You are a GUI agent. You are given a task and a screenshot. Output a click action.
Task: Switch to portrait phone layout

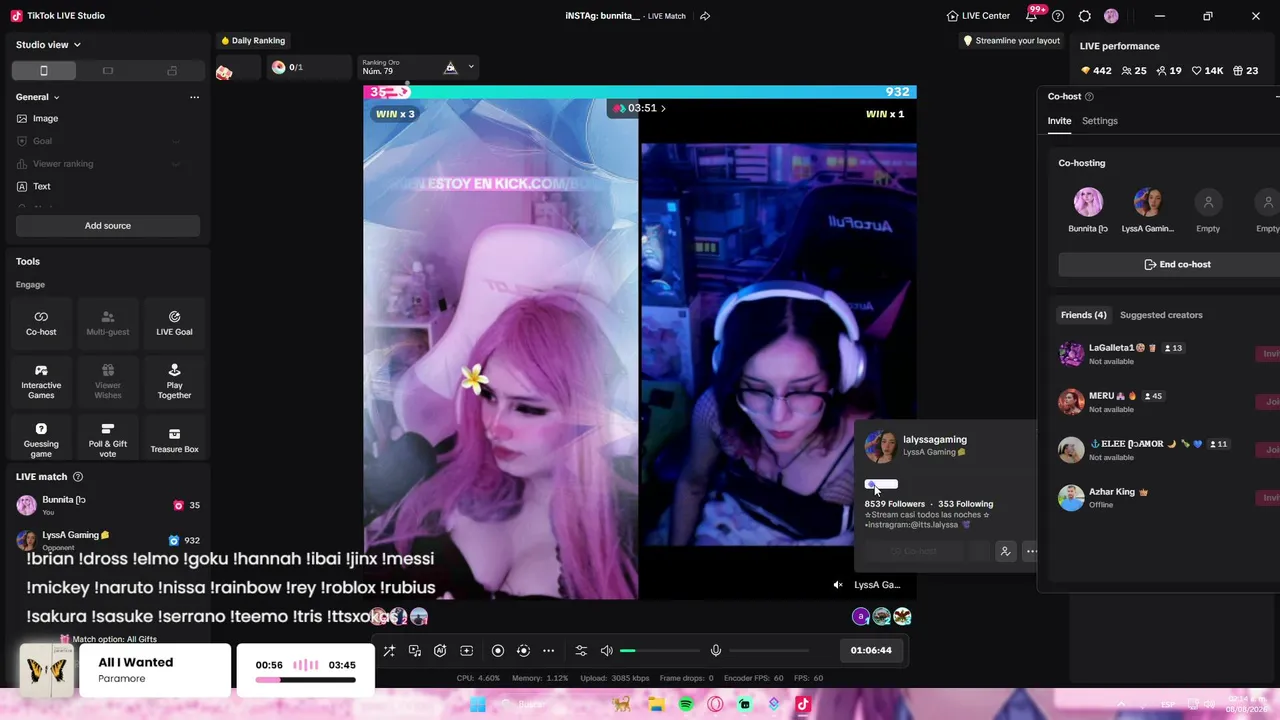pos(43,70)
